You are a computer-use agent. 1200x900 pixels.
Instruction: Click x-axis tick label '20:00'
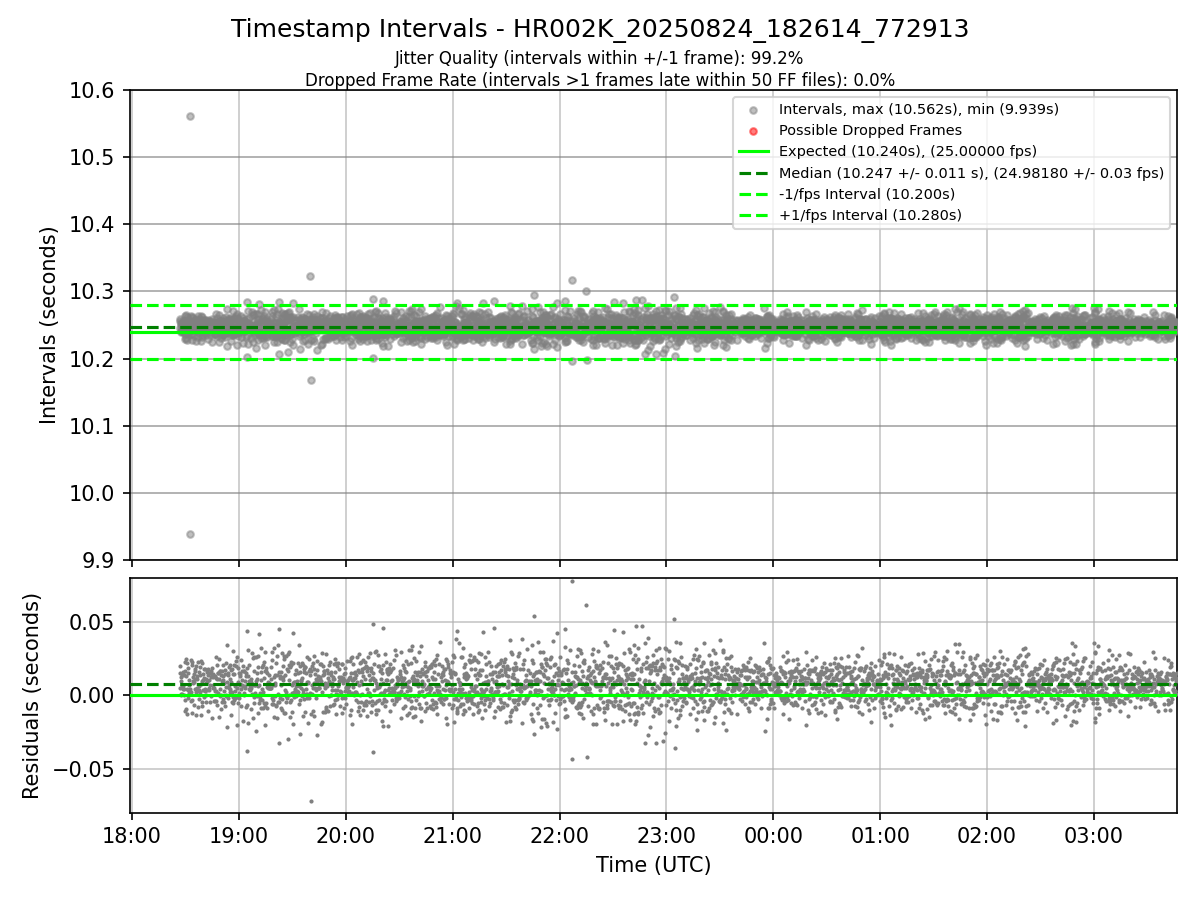click(x=346, y=834)
